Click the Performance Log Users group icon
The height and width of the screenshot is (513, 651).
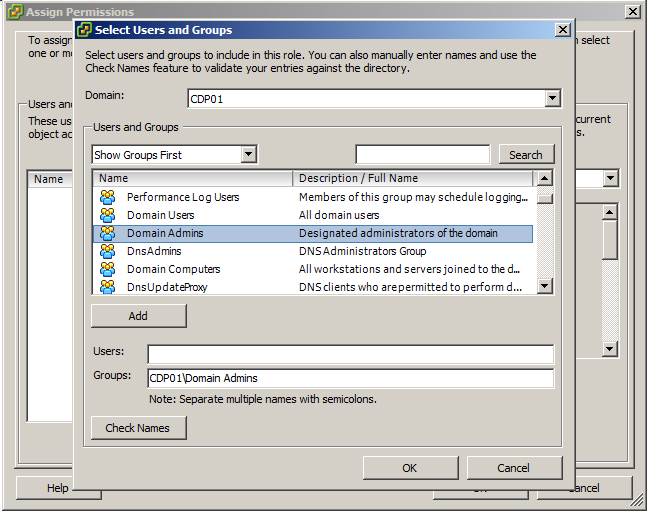click(108, 197)
